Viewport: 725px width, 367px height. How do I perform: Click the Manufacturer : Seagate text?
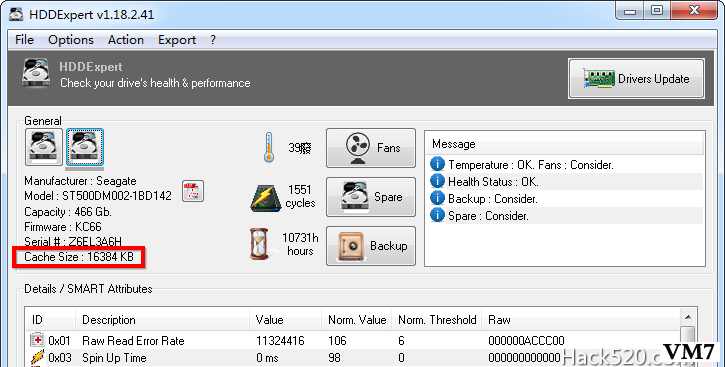coord(80,181)
